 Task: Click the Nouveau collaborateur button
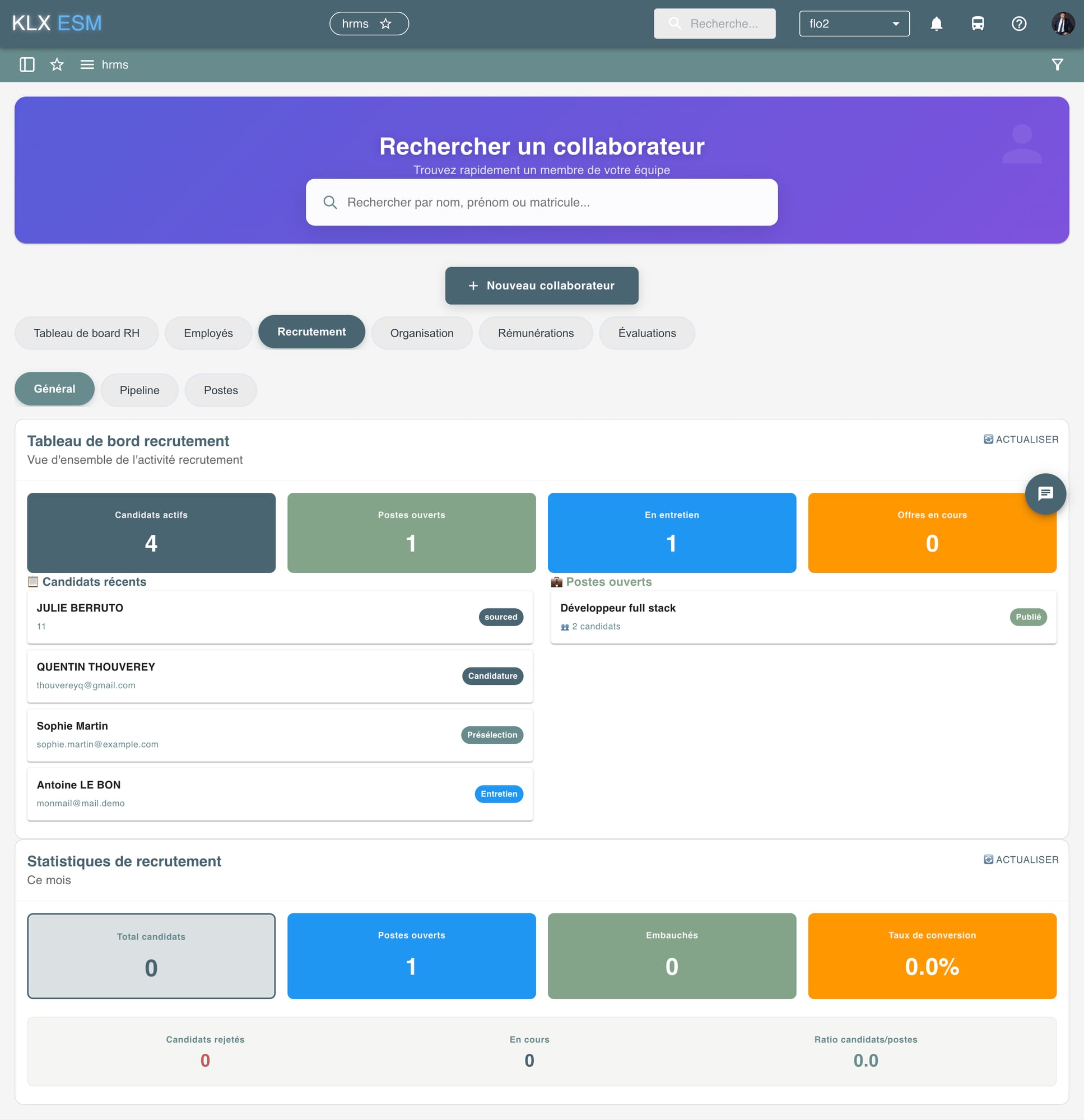pos(541,286)
